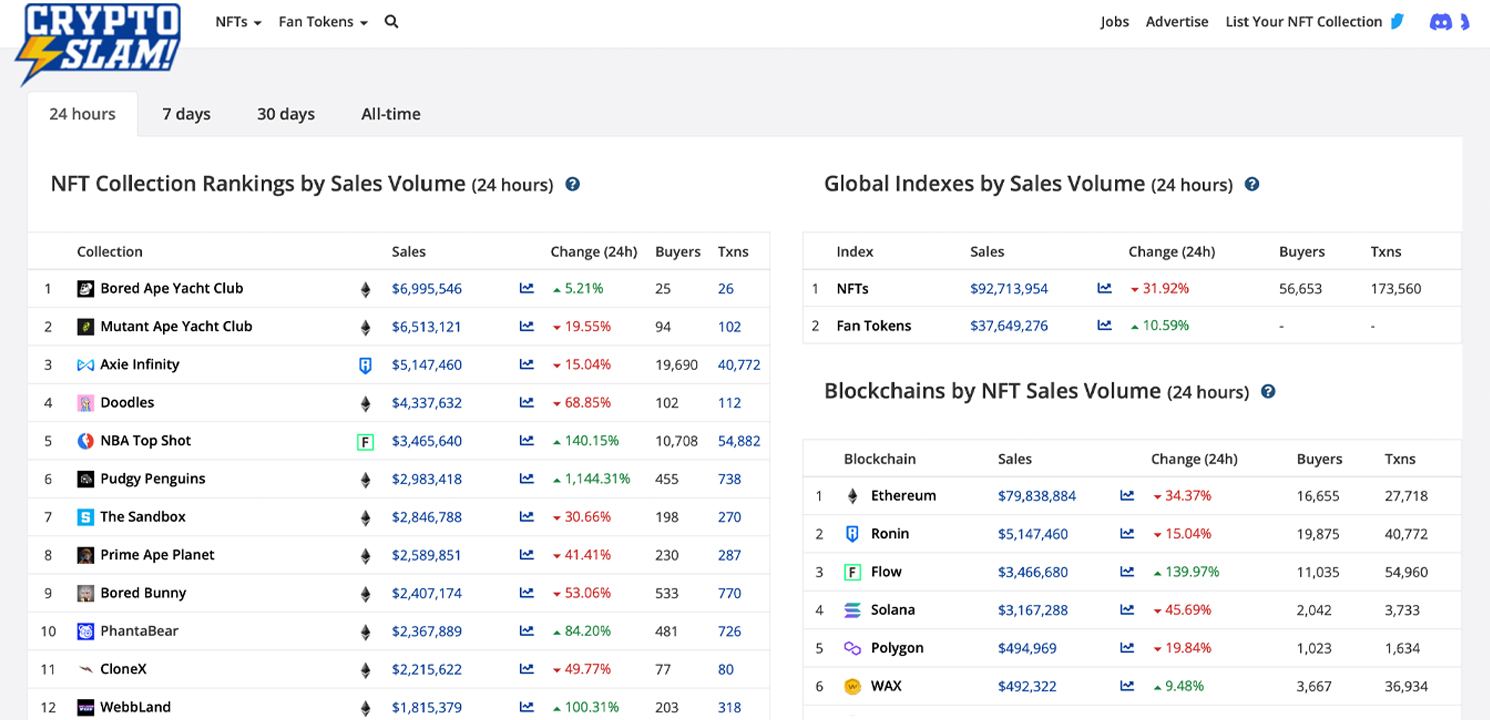
Task: Click Axie Infinity sales value $5,147,460 in collections
Action: 427,365
